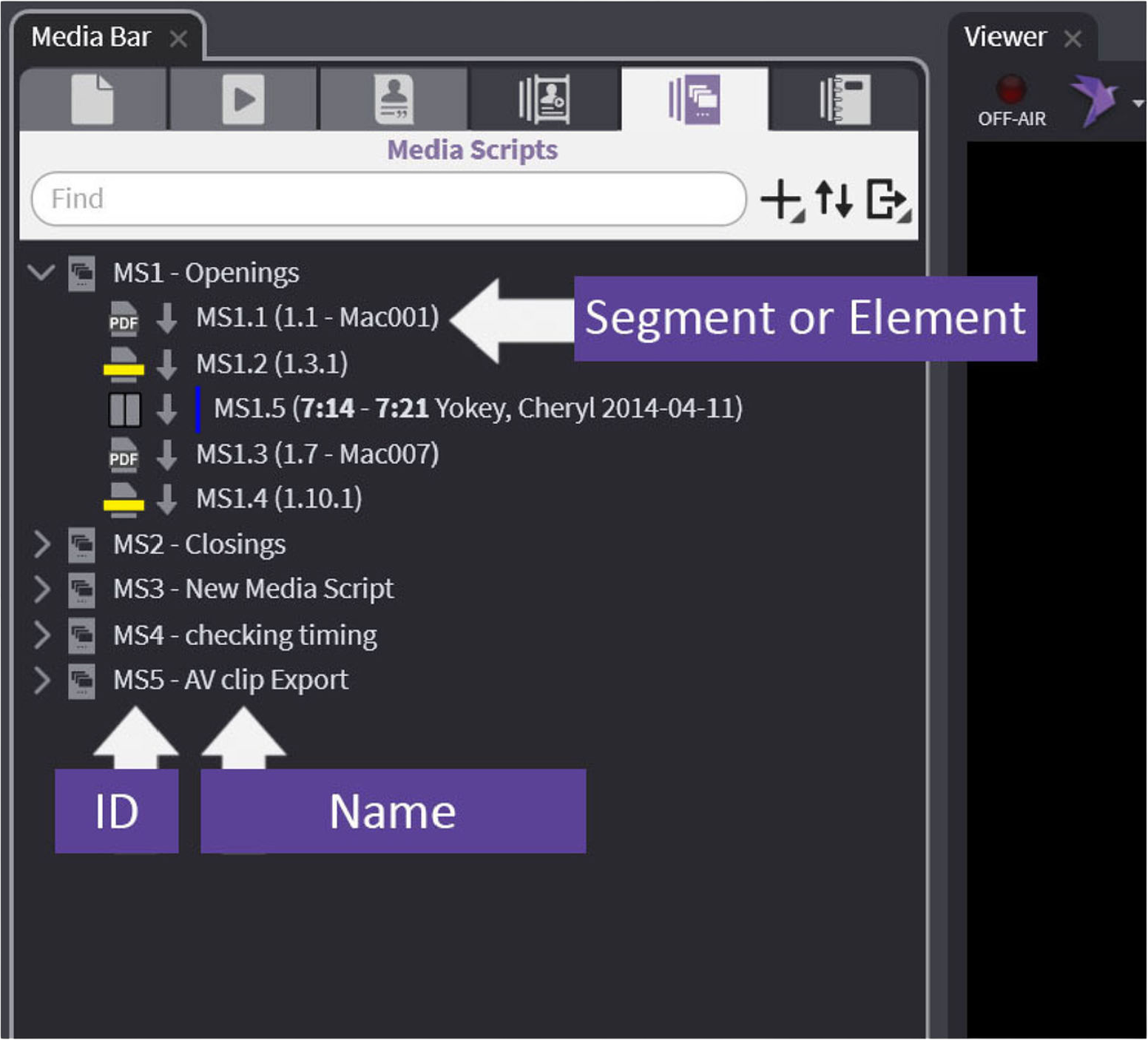Open the notebook tab icon

tap(844, 99)
